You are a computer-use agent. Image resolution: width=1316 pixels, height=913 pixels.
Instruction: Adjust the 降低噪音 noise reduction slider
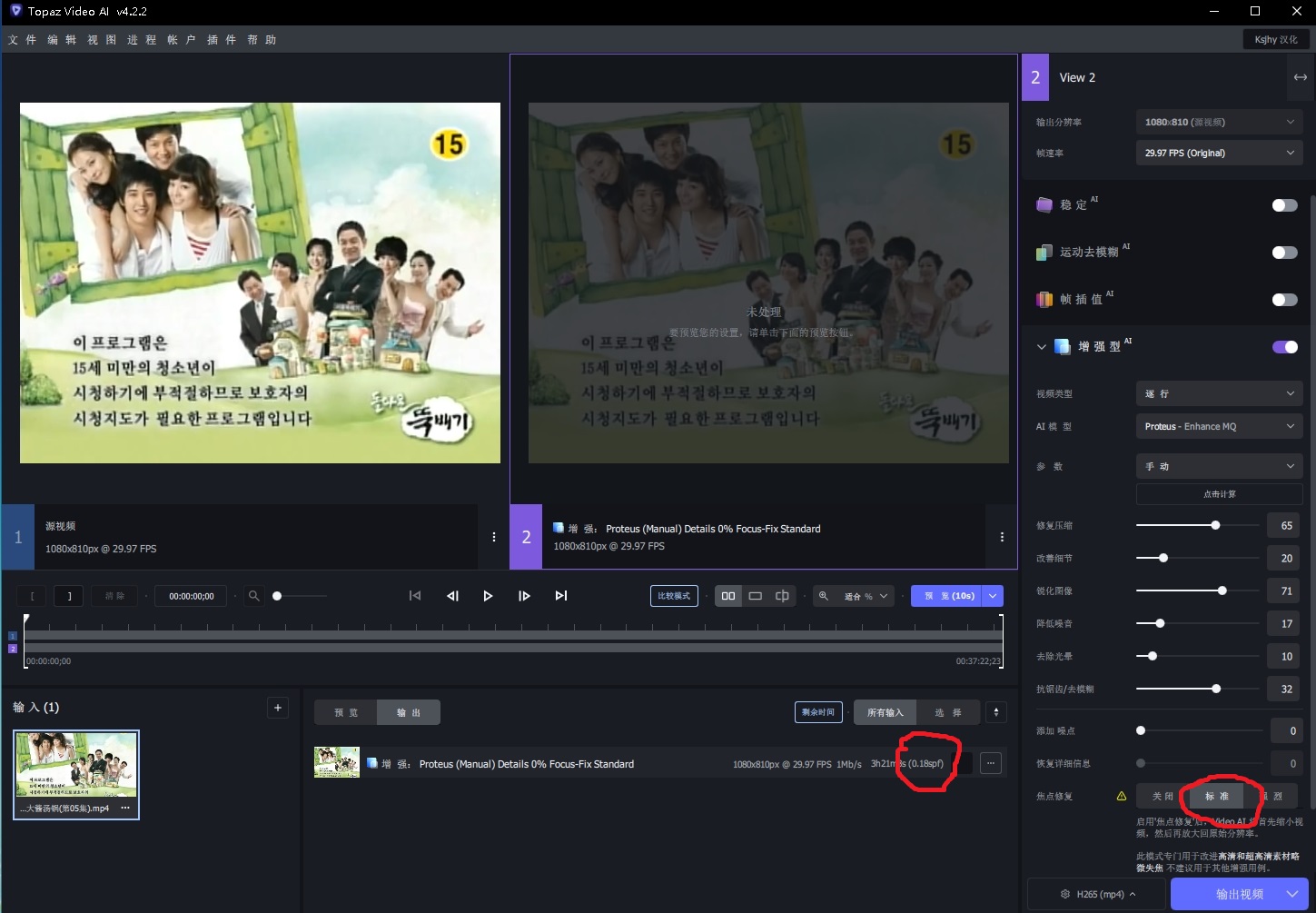click(x=1160, y=623)
